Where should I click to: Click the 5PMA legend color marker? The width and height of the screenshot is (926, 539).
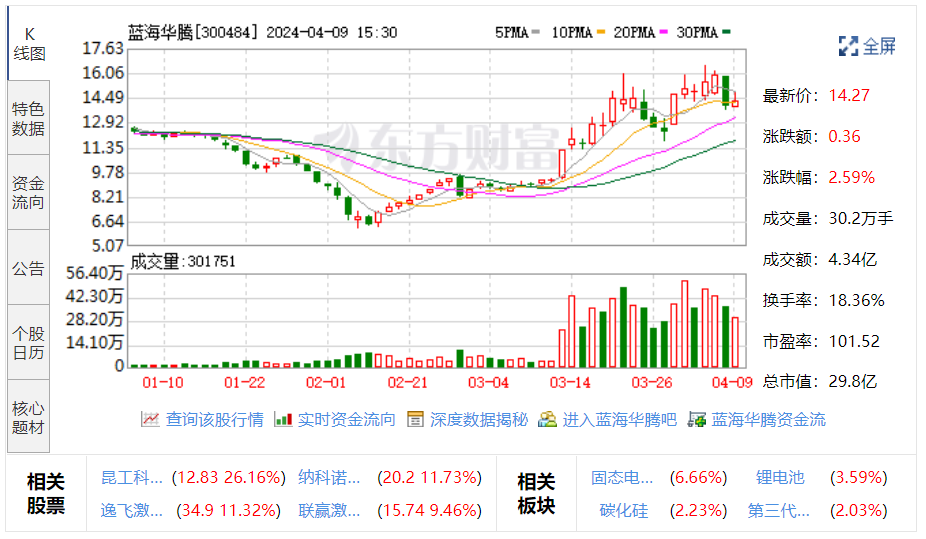[536, 32]
